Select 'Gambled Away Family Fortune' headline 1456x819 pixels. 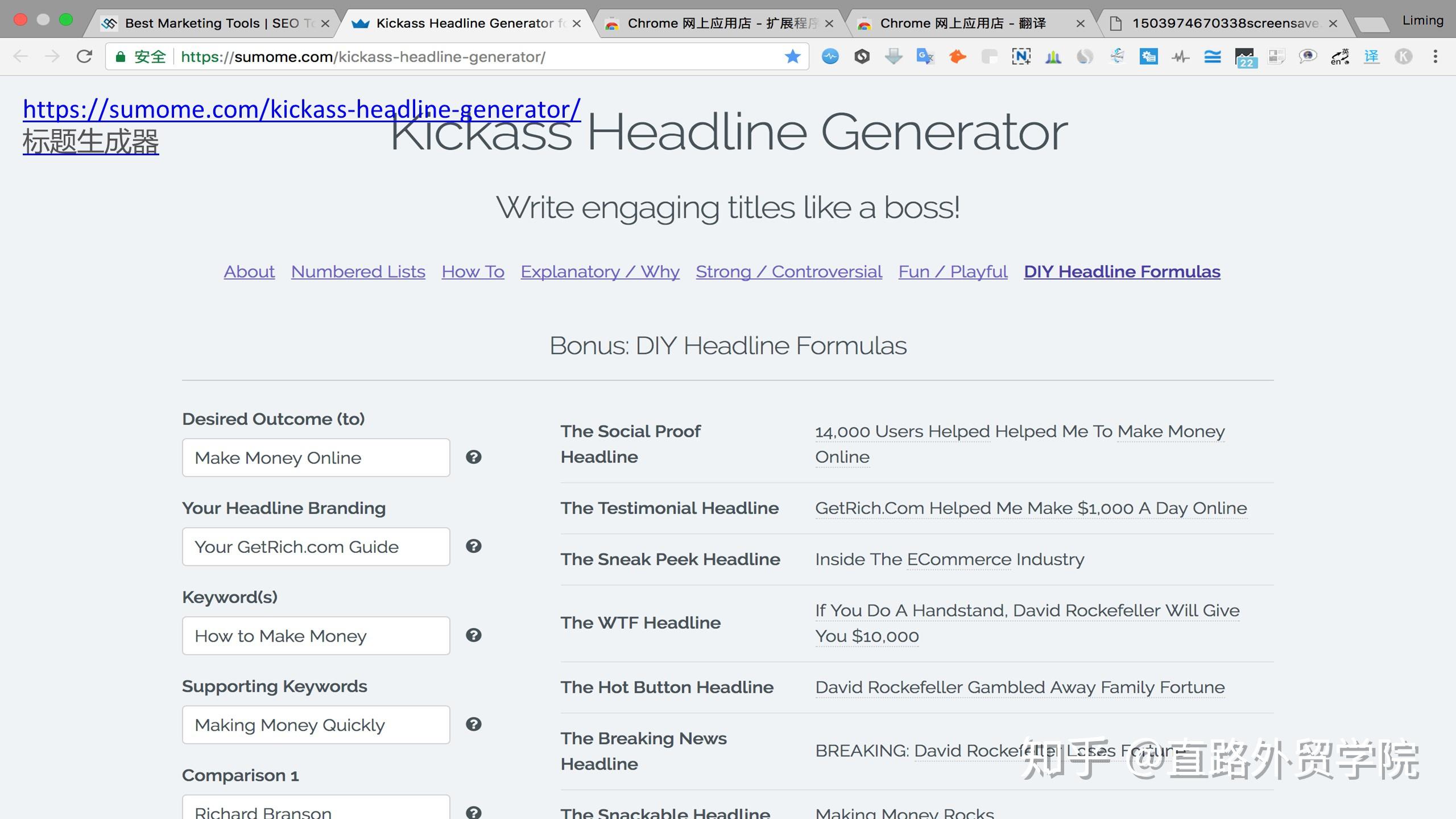point(1020,687)
